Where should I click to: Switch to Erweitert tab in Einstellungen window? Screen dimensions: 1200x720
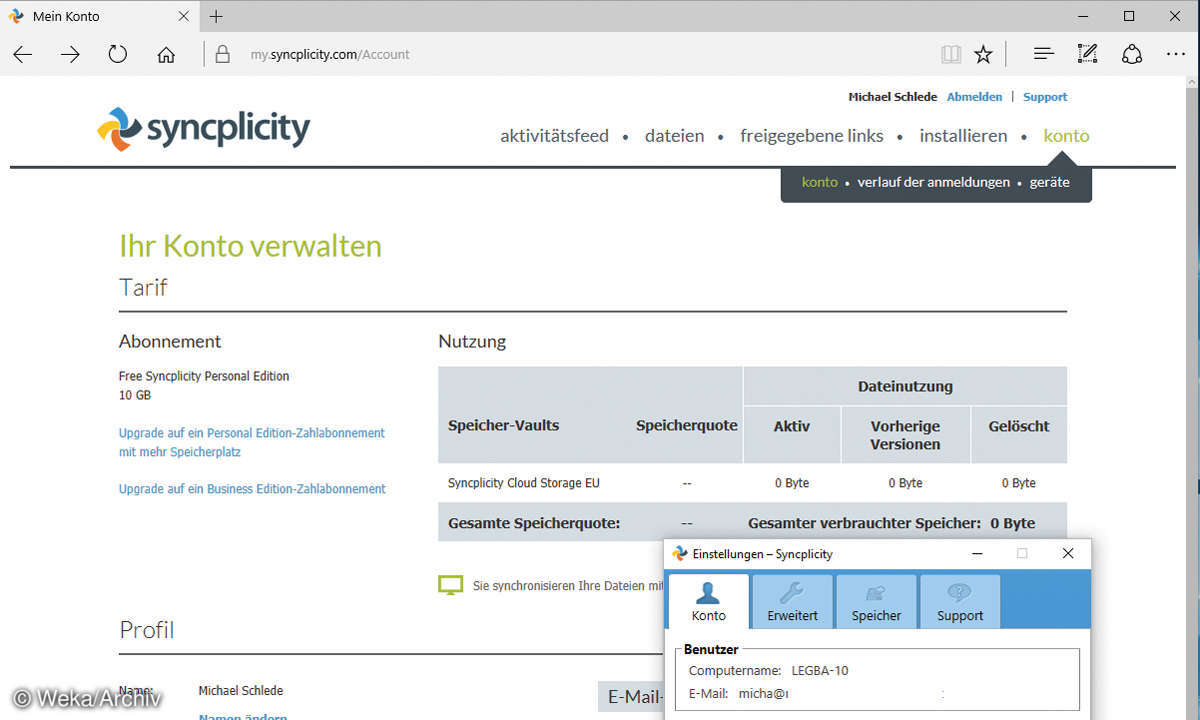pos(792,601)
